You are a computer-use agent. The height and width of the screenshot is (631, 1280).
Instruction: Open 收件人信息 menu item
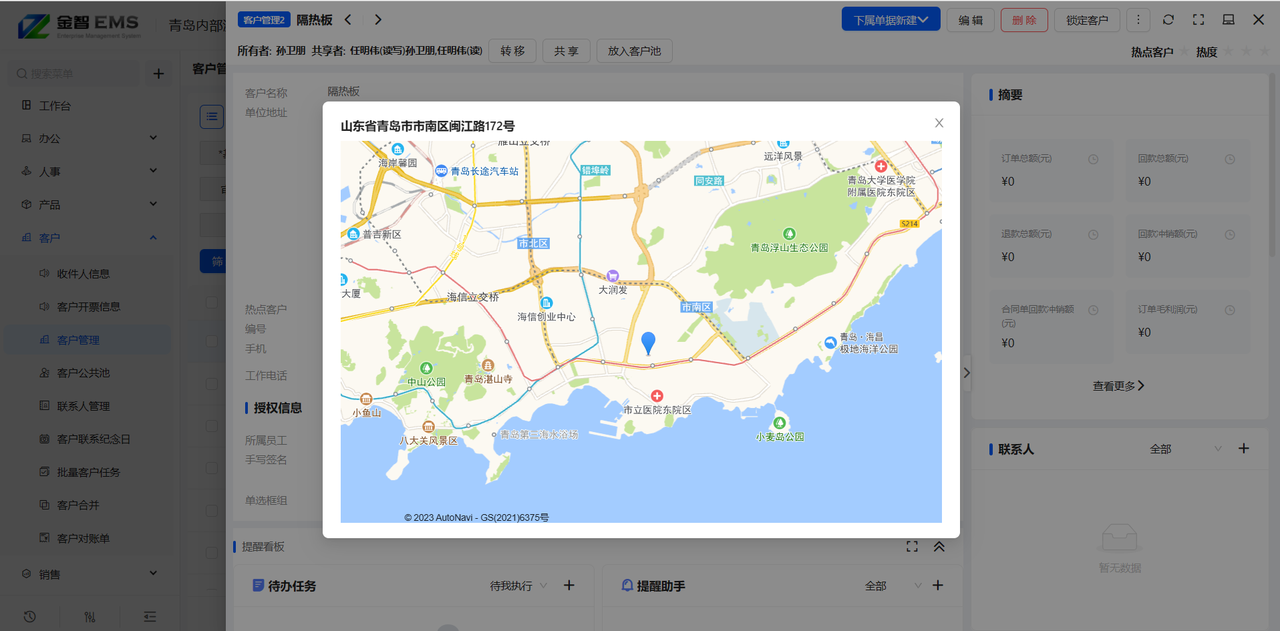(x=83, y=273)
